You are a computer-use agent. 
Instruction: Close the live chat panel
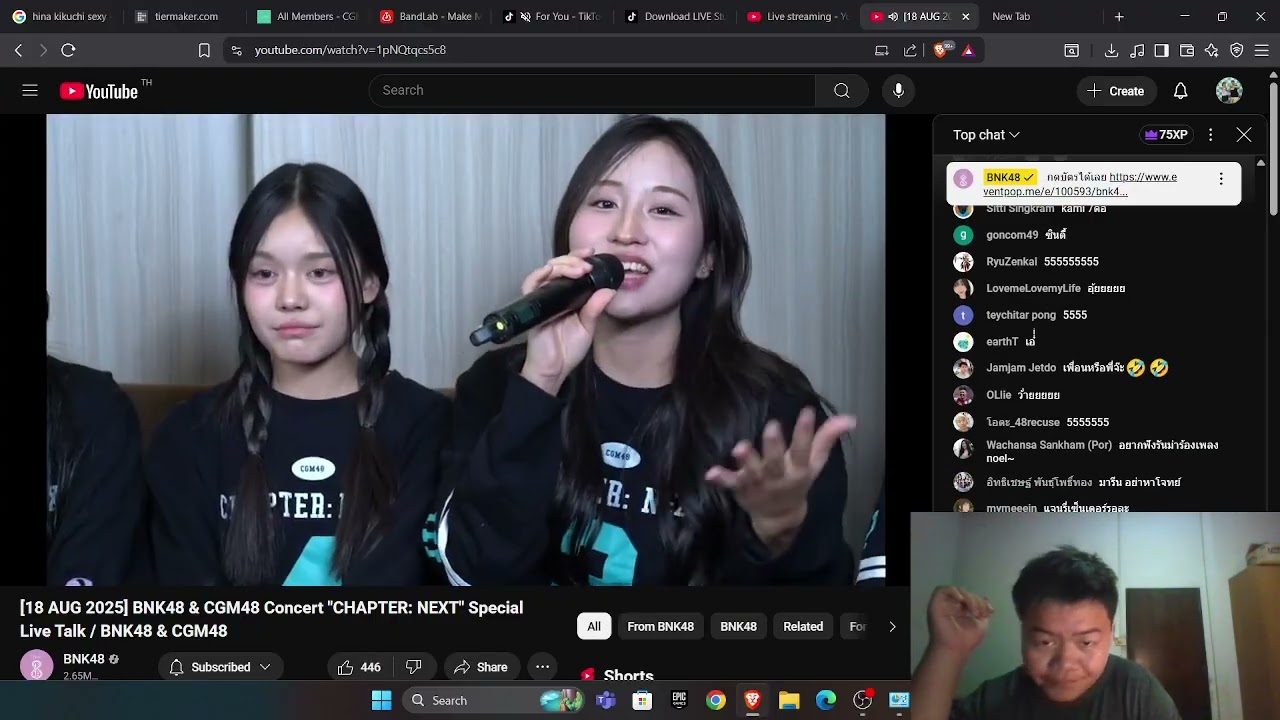[x=1243, y=135]
